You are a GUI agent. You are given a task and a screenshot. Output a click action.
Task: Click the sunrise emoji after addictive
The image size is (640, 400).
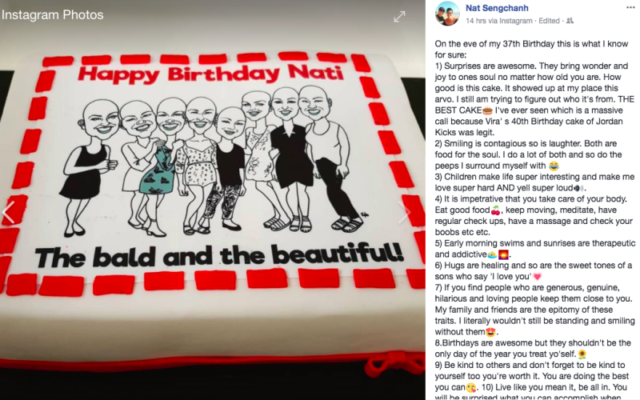coord(504,255)
